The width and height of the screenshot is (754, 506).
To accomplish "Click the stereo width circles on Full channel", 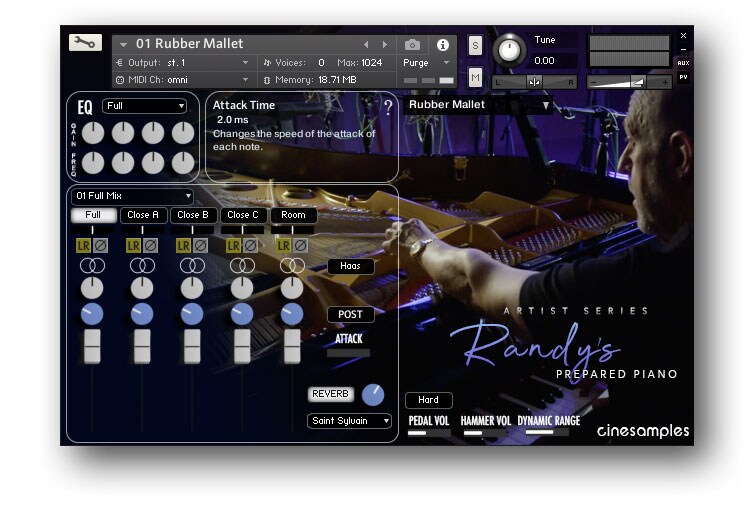I will click(x=92, y=266).
